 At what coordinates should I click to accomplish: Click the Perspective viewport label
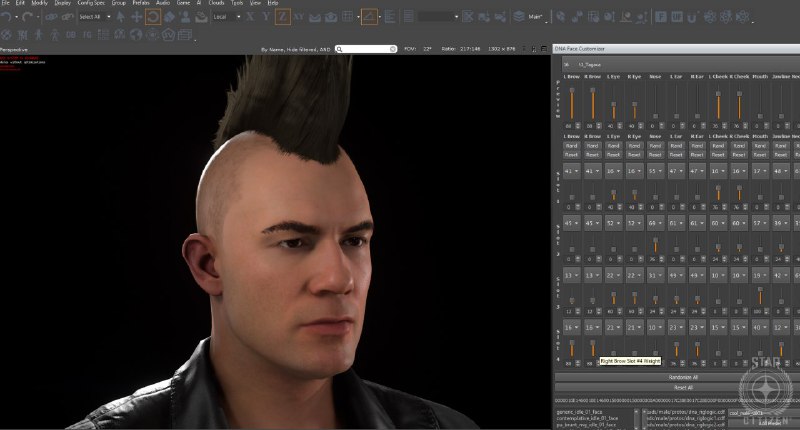click(14, 50)
